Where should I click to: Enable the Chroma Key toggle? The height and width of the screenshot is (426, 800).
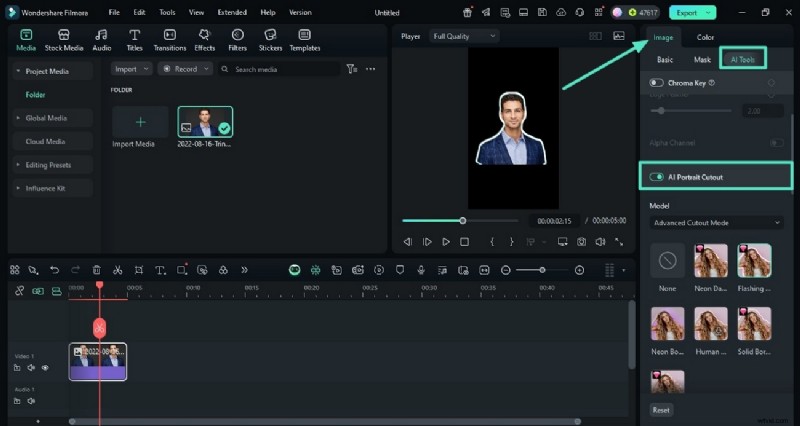tap(657, 83)
